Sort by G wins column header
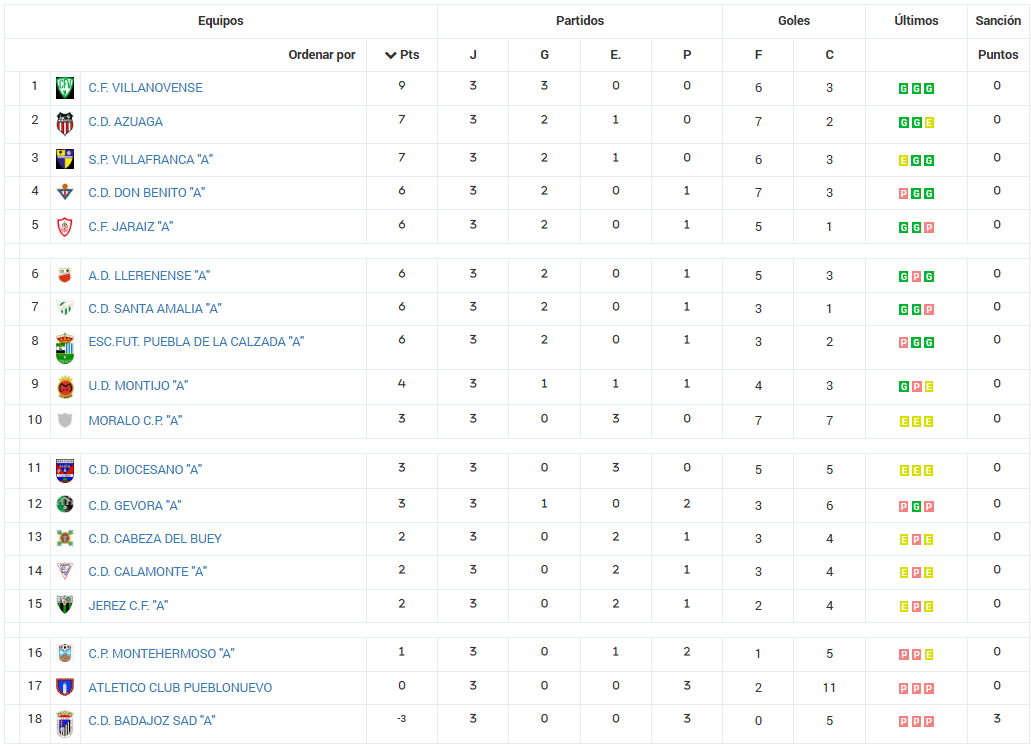 click(x=544, y=55)
